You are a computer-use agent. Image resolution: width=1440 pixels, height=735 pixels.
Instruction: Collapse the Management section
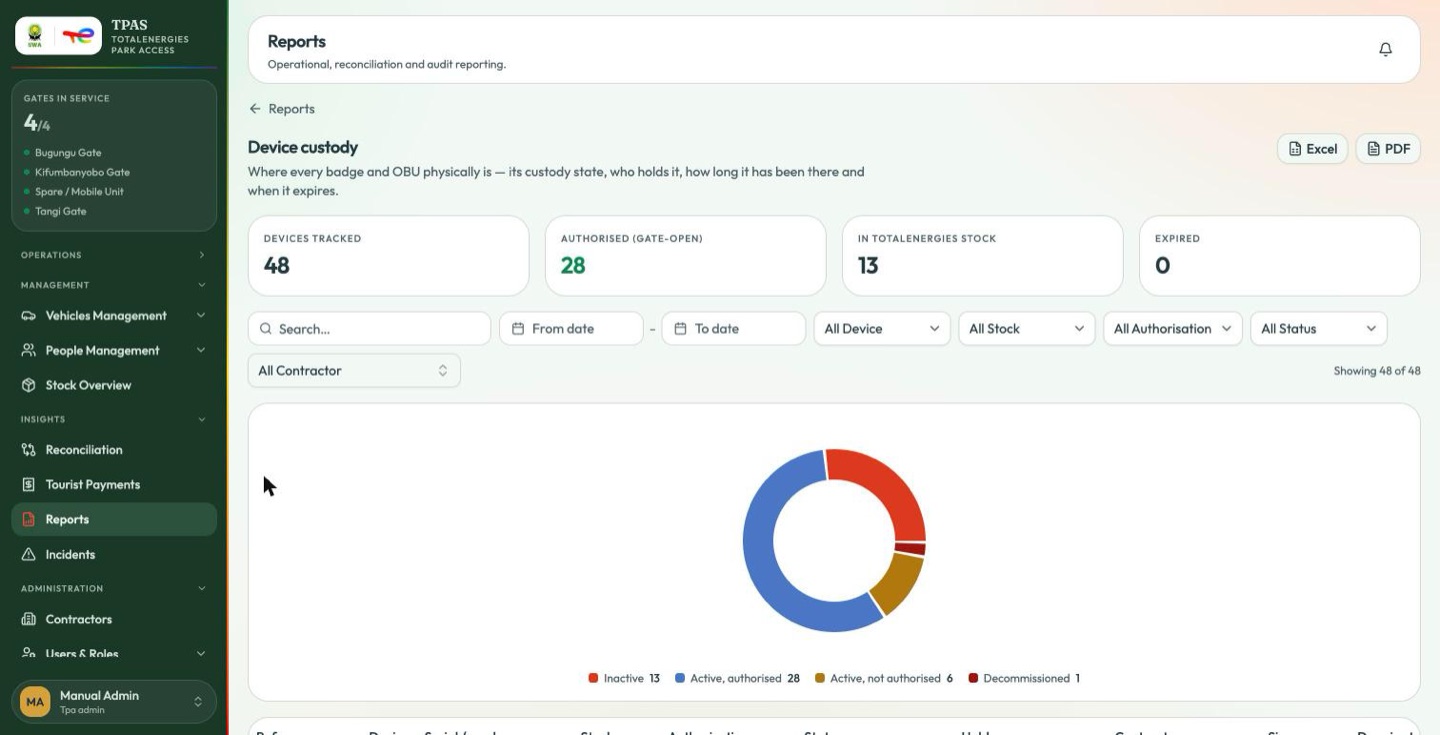114,285
